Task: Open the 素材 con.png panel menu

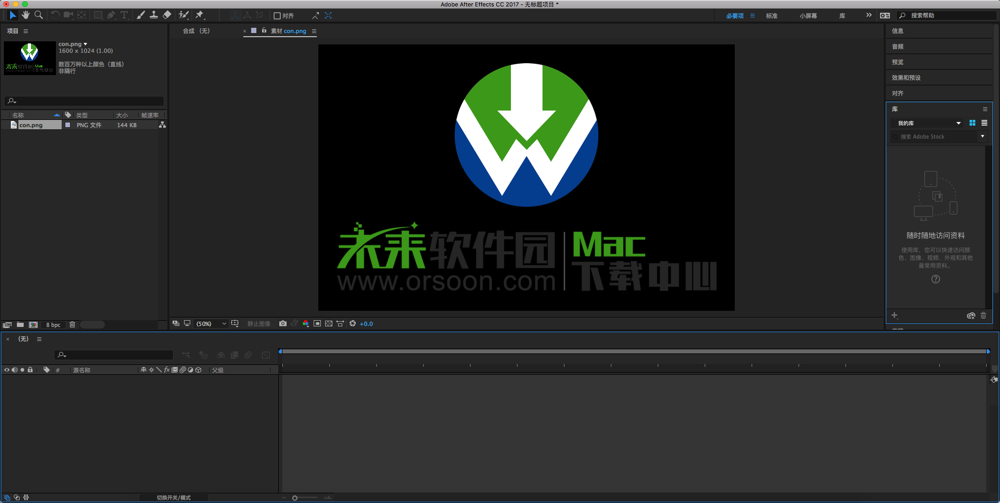Action: click(314, 31)
